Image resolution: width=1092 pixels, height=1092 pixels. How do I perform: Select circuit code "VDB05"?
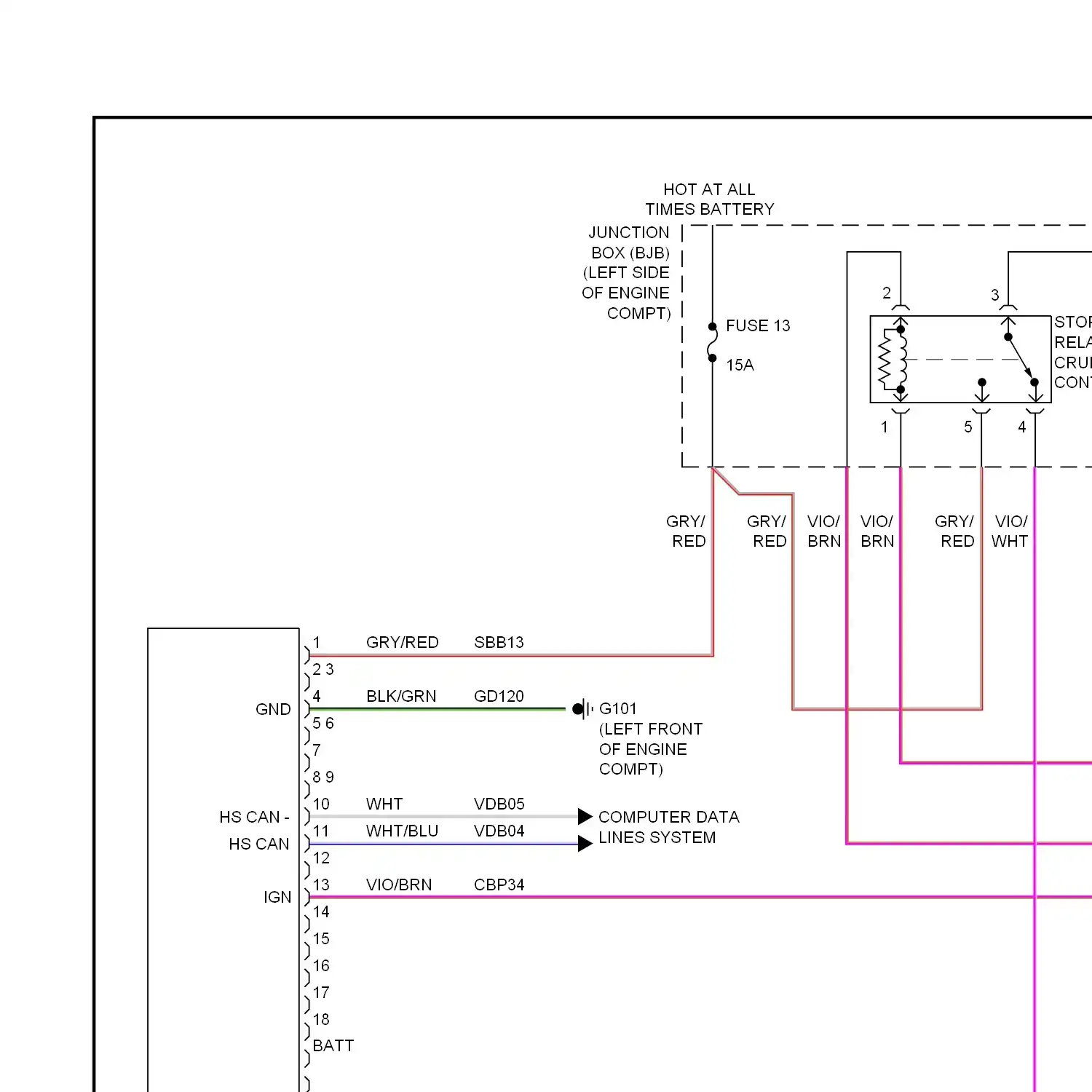(499, 804)
